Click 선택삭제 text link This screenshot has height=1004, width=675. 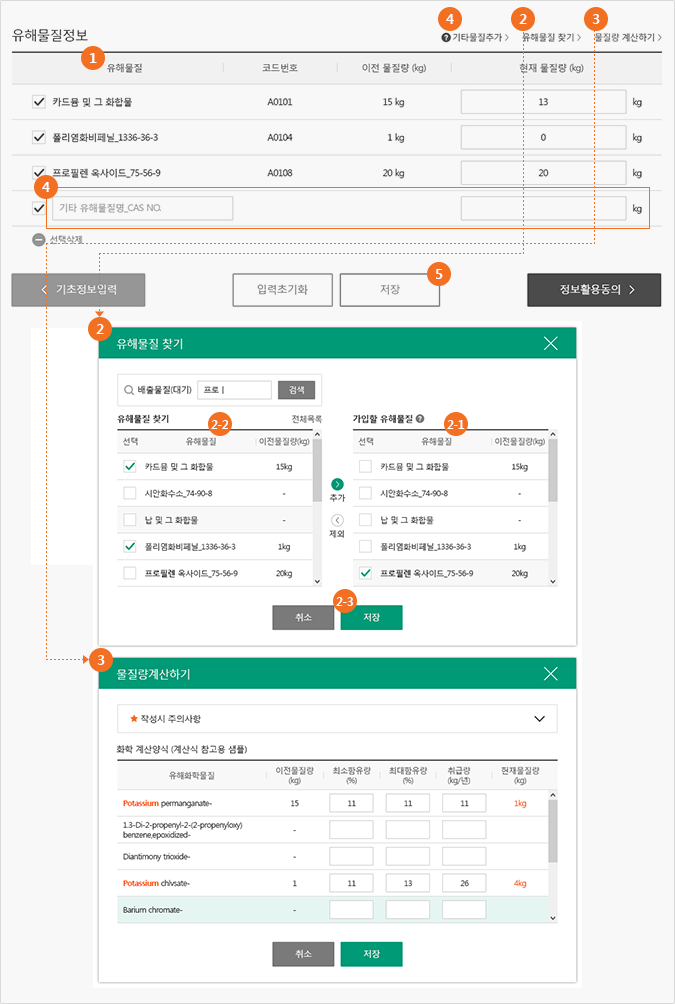[x=66, y=239]
